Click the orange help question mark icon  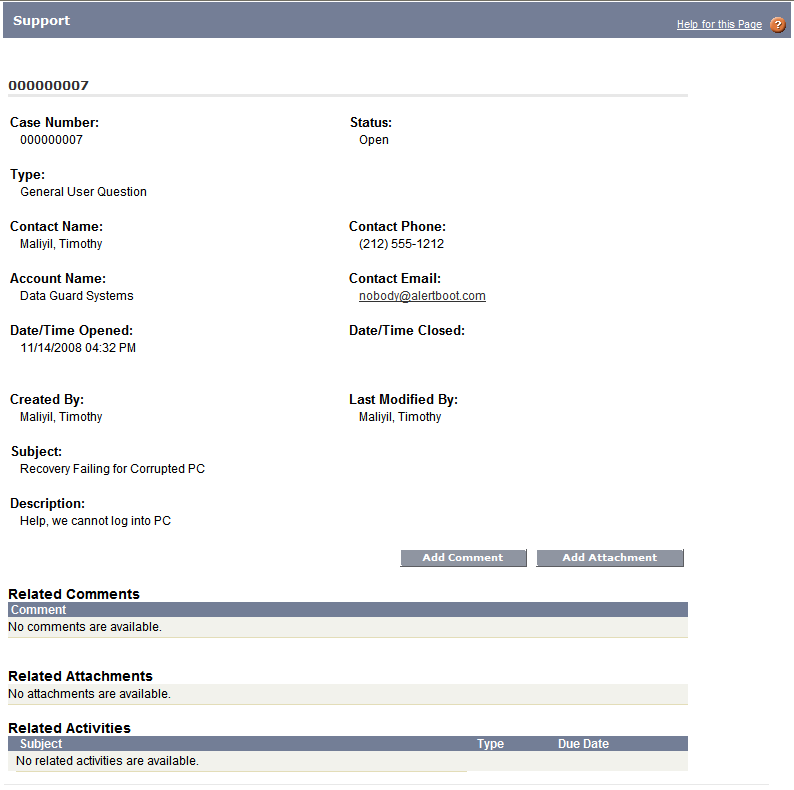[777, 25]
